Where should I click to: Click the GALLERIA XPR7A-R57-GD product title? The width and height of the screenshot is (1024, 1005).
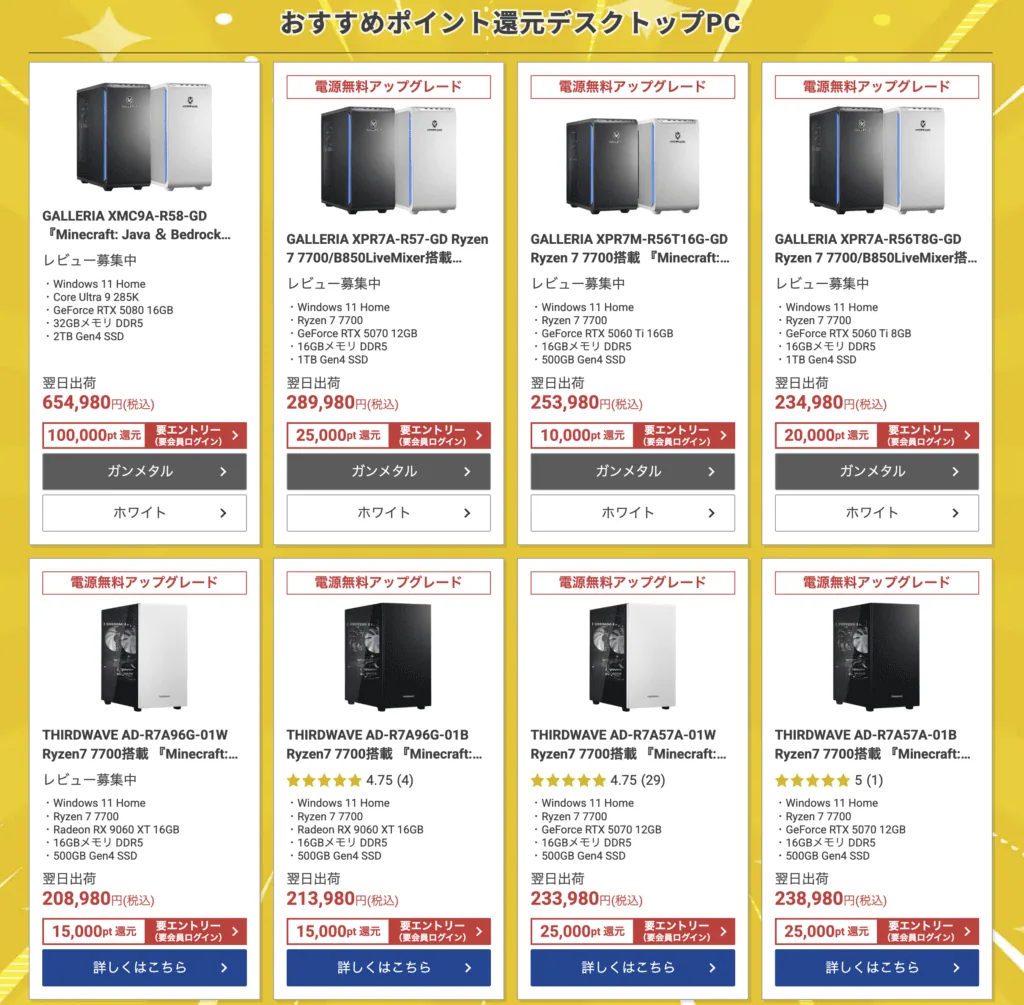(x=387, y=248)
